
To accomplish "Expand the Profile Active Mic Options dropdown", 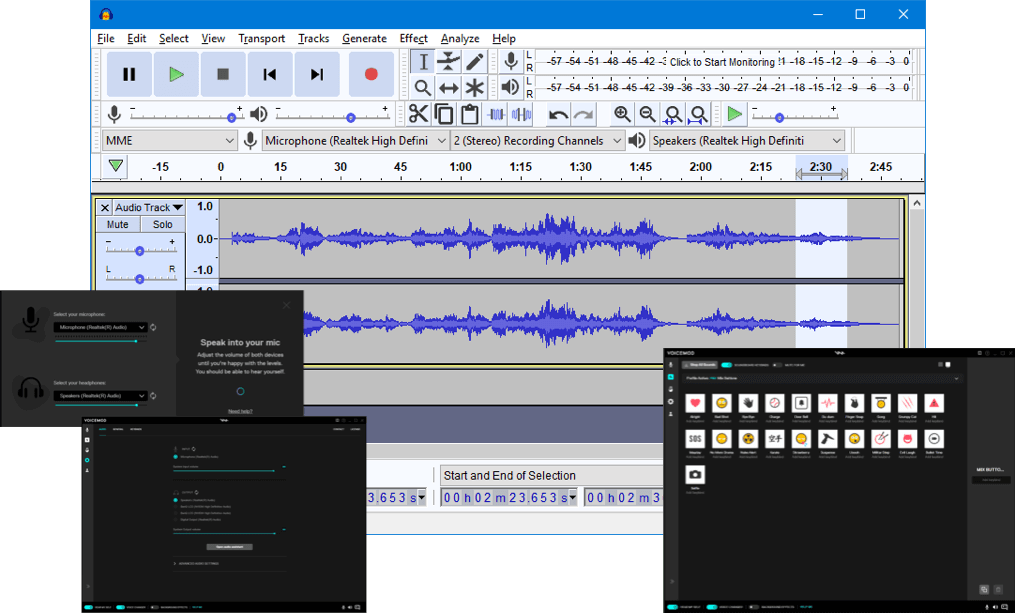I will click(x=956, y=378).
